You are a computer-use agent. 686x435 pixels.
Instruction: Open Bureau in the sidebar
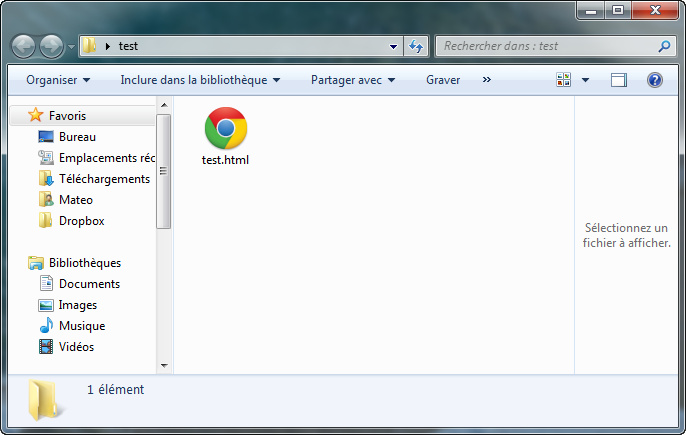pyautogui.click(x=77, y=137)
